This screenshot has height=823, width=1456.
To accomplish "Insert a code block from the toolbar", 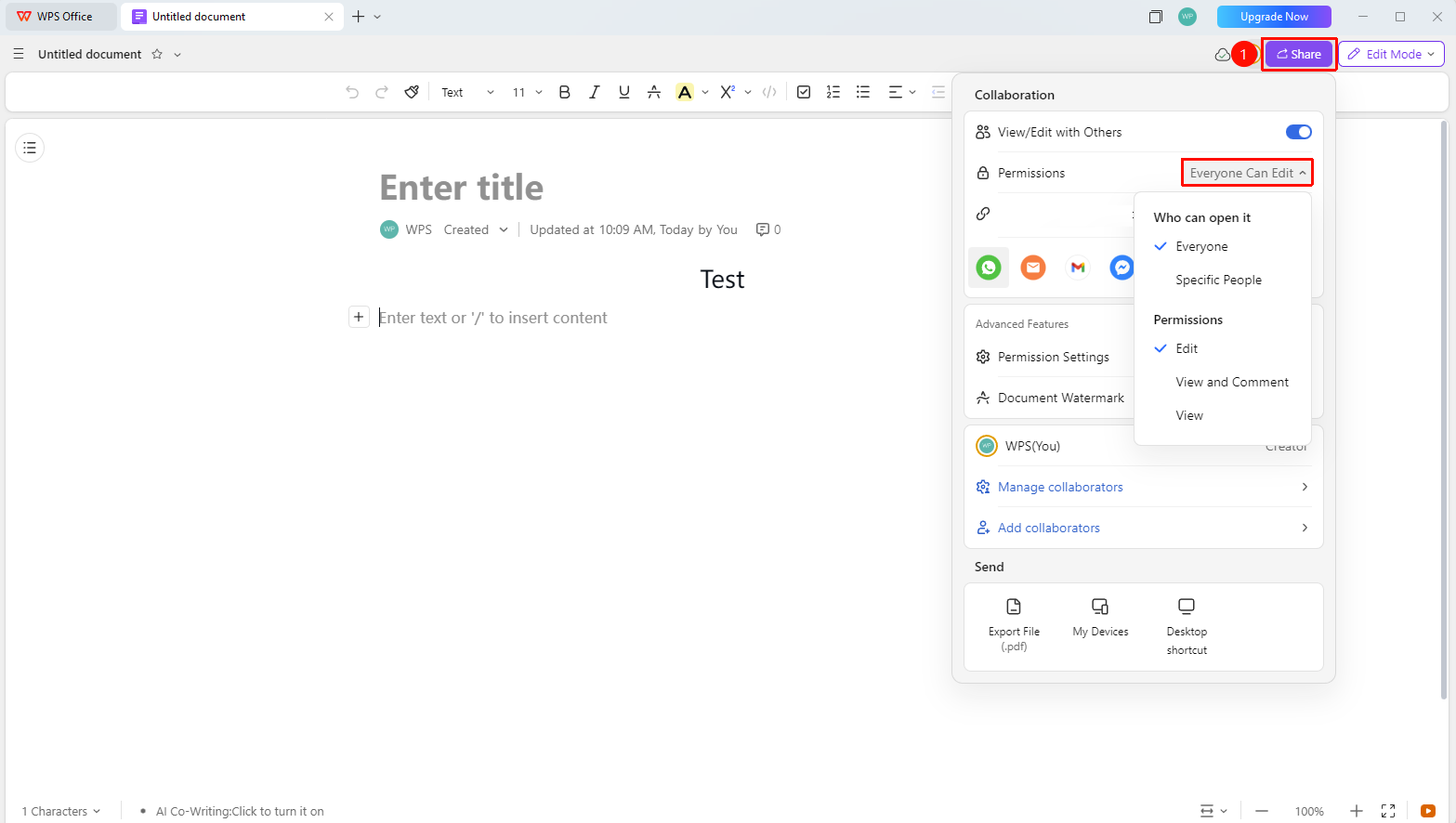I will click(769, 92).
